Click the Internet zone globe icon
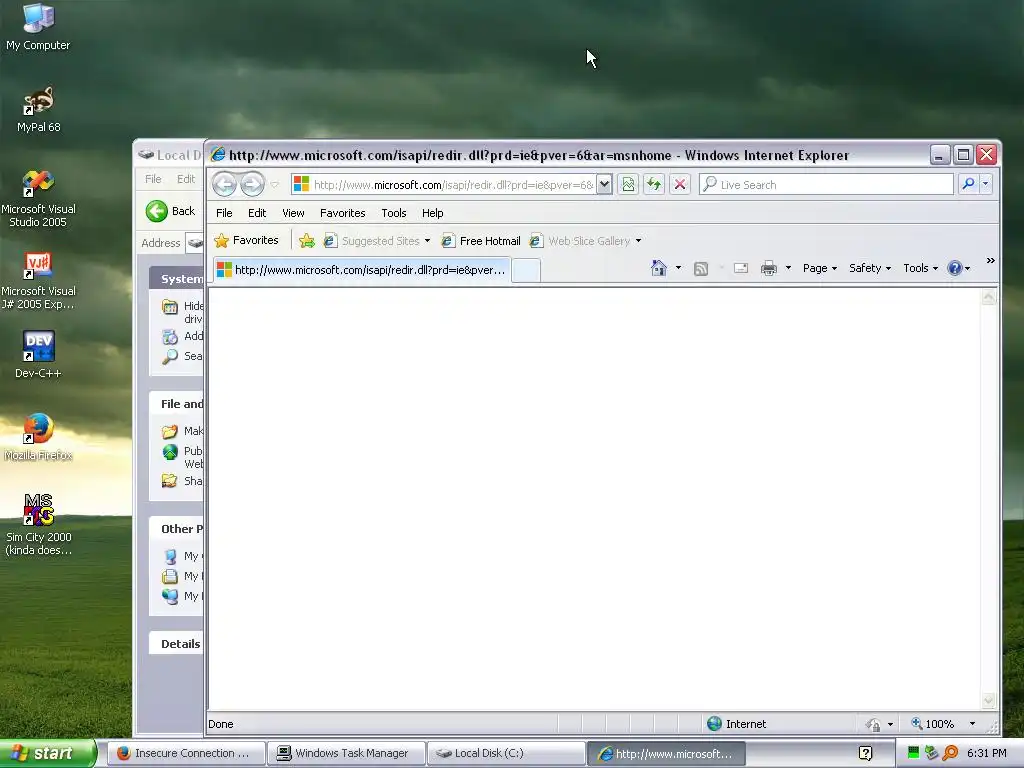1024x768 pixels. tap(714, 724)
